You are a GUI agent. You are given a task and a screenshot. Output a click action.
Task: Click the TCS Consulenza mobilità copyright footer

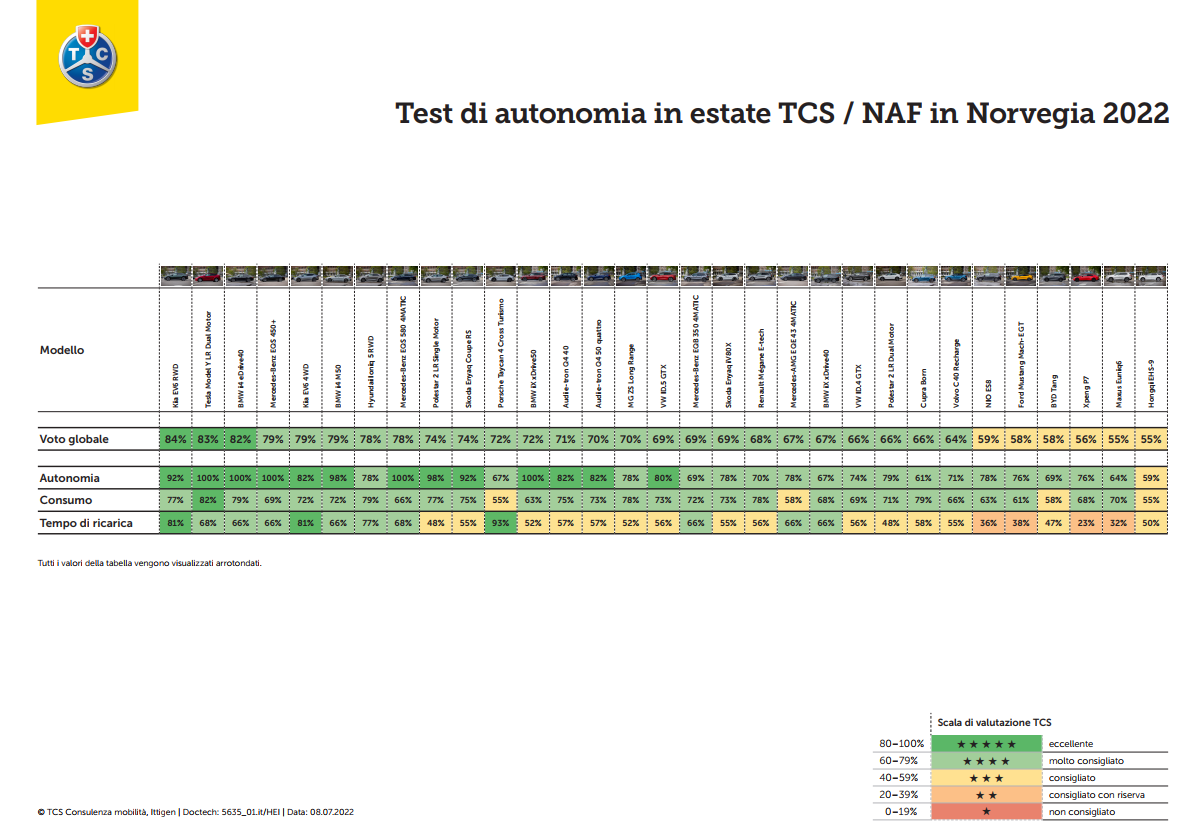(195, 812)
